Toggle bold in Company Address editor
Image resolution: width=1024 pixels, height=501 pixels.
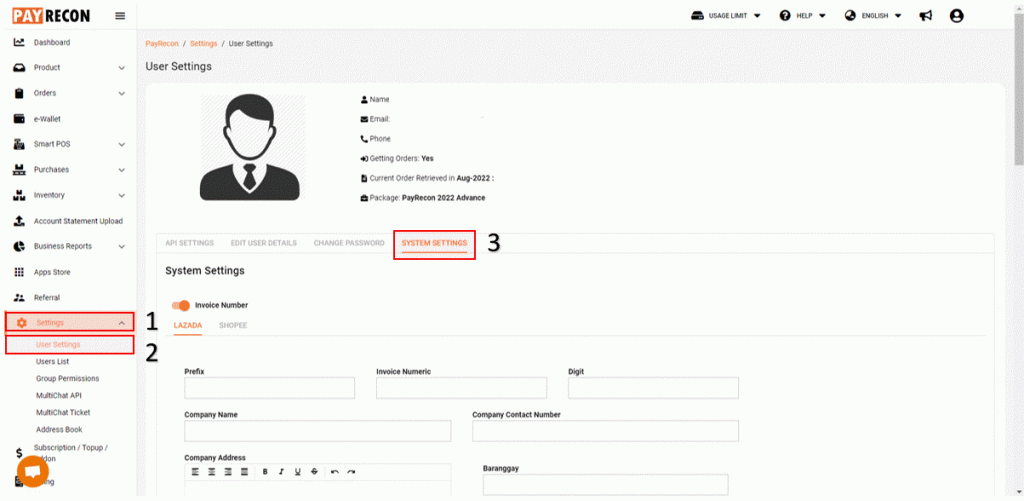coord(265,472)
